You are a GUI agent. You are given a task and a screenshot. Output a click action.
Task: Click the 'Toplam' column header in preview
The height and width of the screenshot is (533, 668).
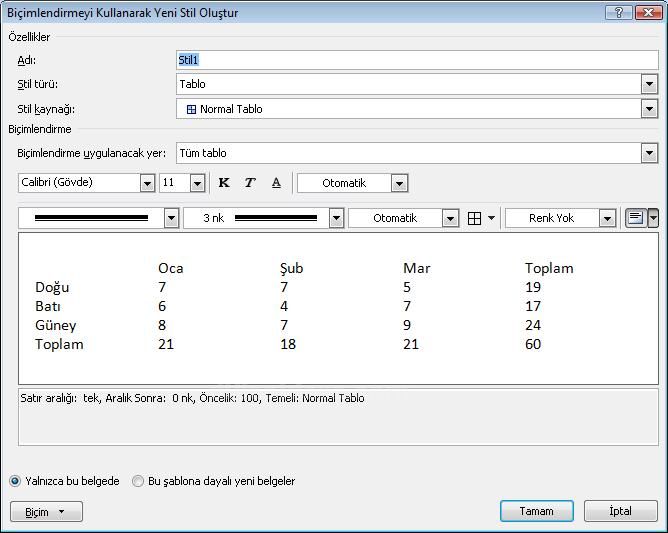tap(549, 268)
